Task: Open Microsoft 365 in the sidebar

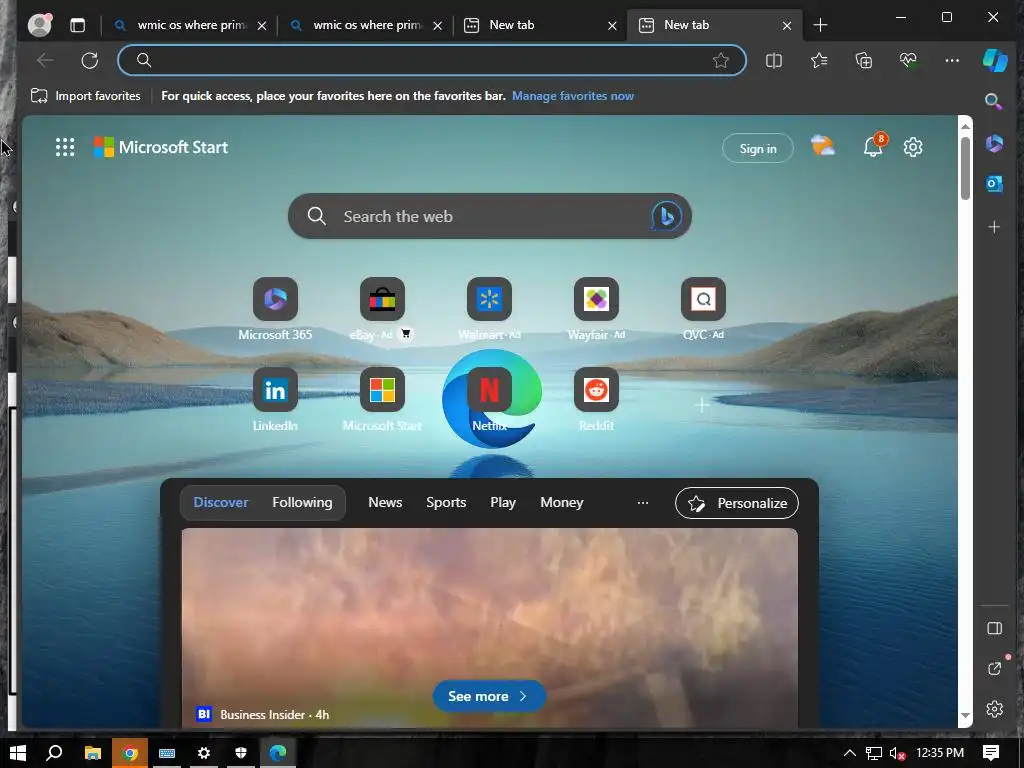Action: pyautogui.click(x=994, y=143)
